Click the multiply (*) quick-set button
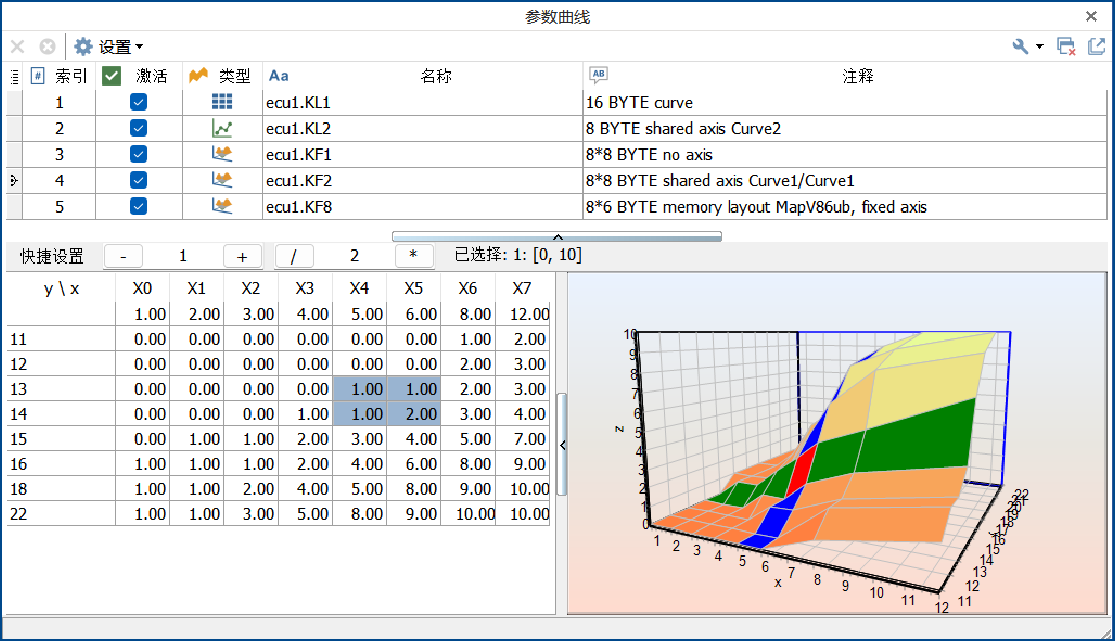1115x641 pixels. click(414, 256)
